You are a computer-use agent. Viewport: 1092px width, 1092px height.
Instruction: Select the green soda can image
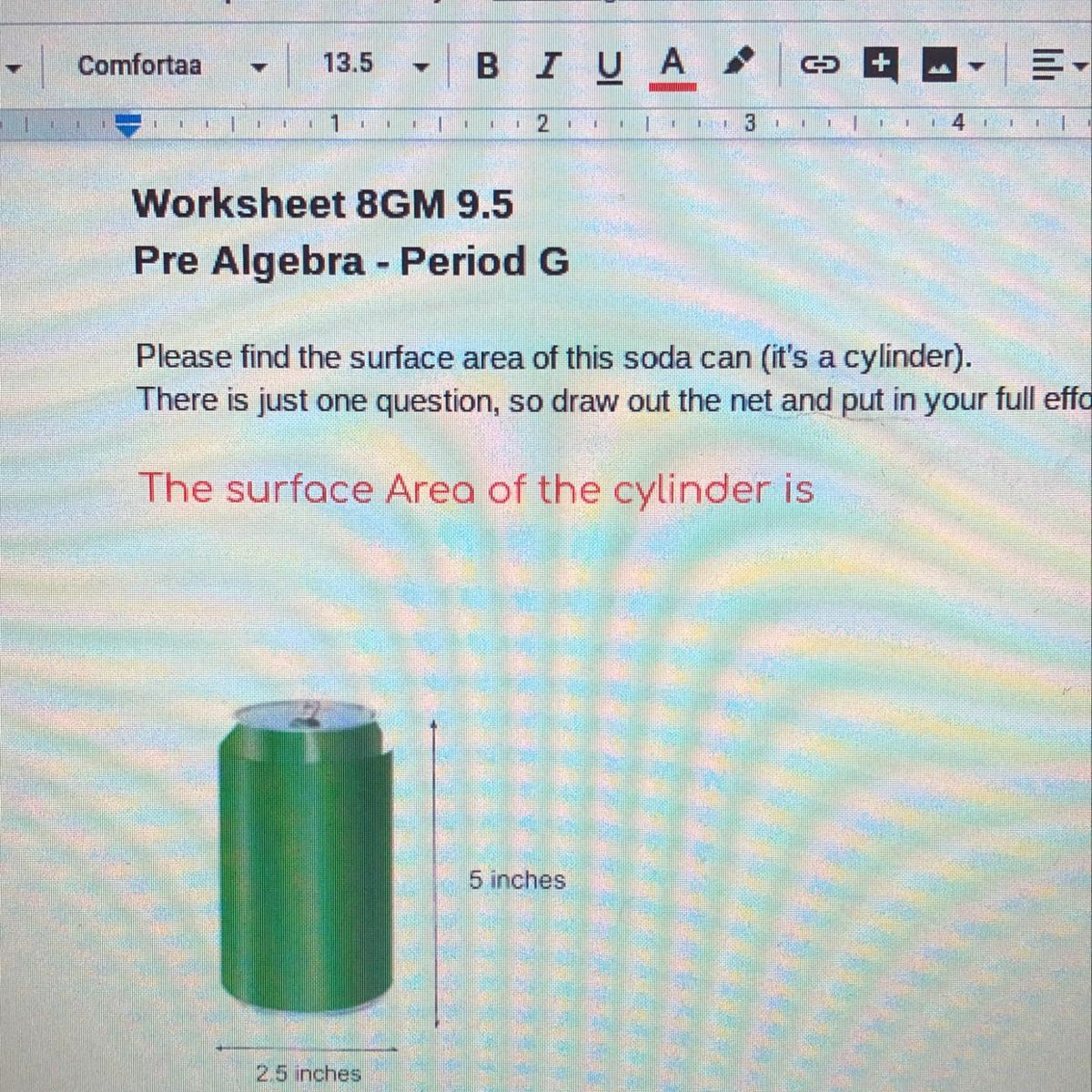click(308, 854)
